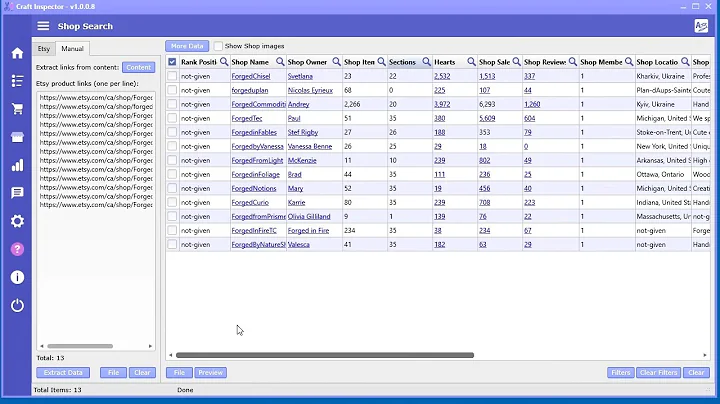This screenshot has width=720, height=404.
Task: Open reviews count 604 link
Action: [529, 118]
